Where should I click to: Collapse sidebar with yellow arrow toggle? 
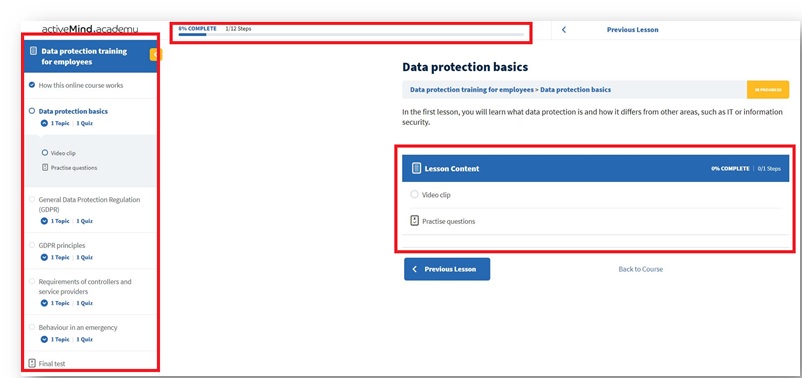155,54
